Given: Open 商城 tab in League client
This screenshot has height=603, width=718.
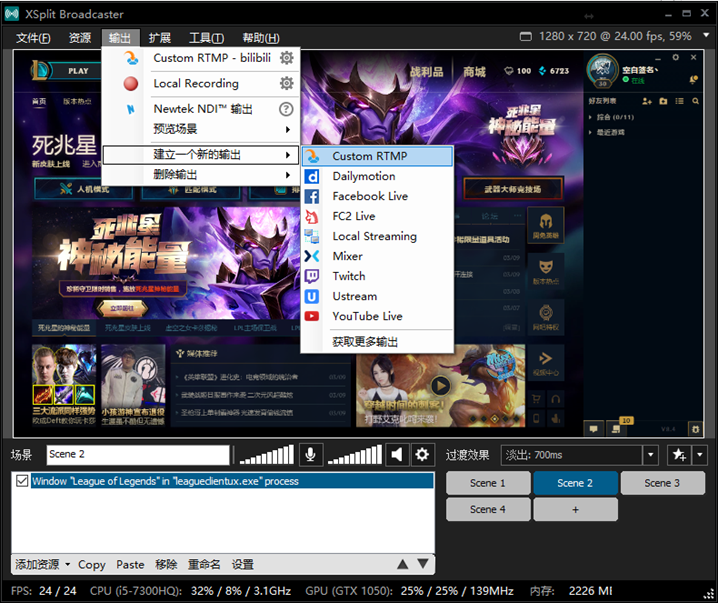Looking at the screenshot, I should tap(474, 72).
